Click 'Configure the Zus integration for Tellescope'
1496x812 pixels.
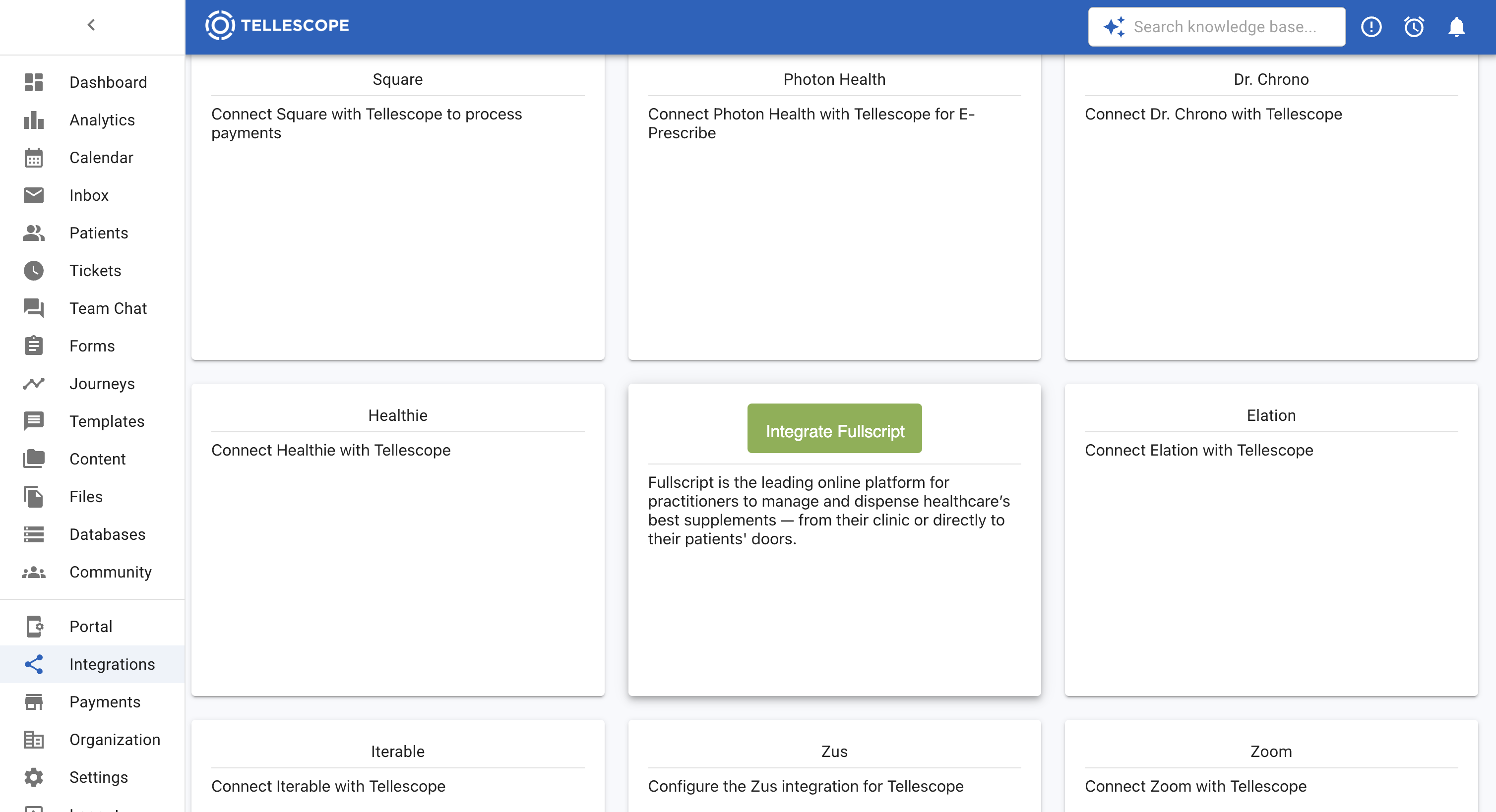pos(806,786)
